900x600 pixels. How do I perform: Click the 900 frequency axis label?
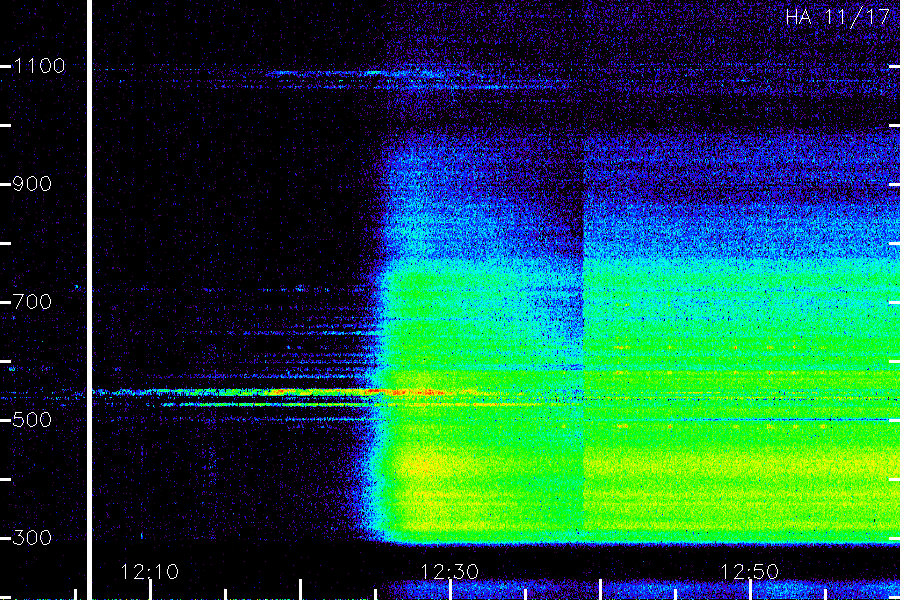pyautogui.click(x=32, y=184)
